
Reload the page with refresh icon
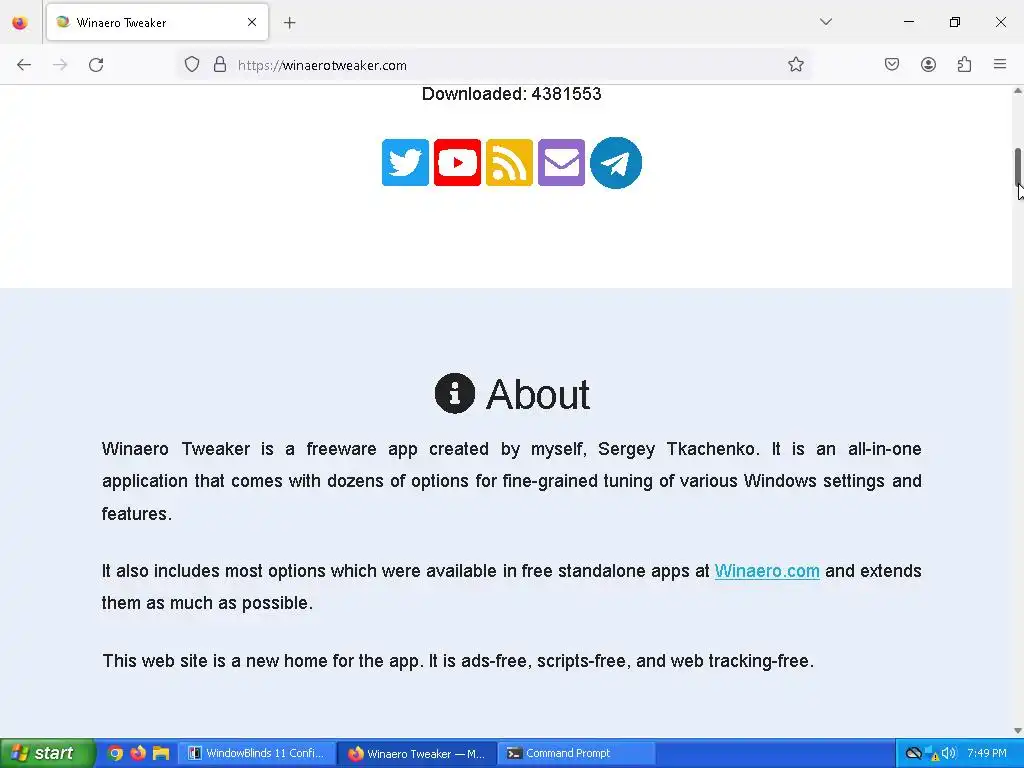pos(96,65)
